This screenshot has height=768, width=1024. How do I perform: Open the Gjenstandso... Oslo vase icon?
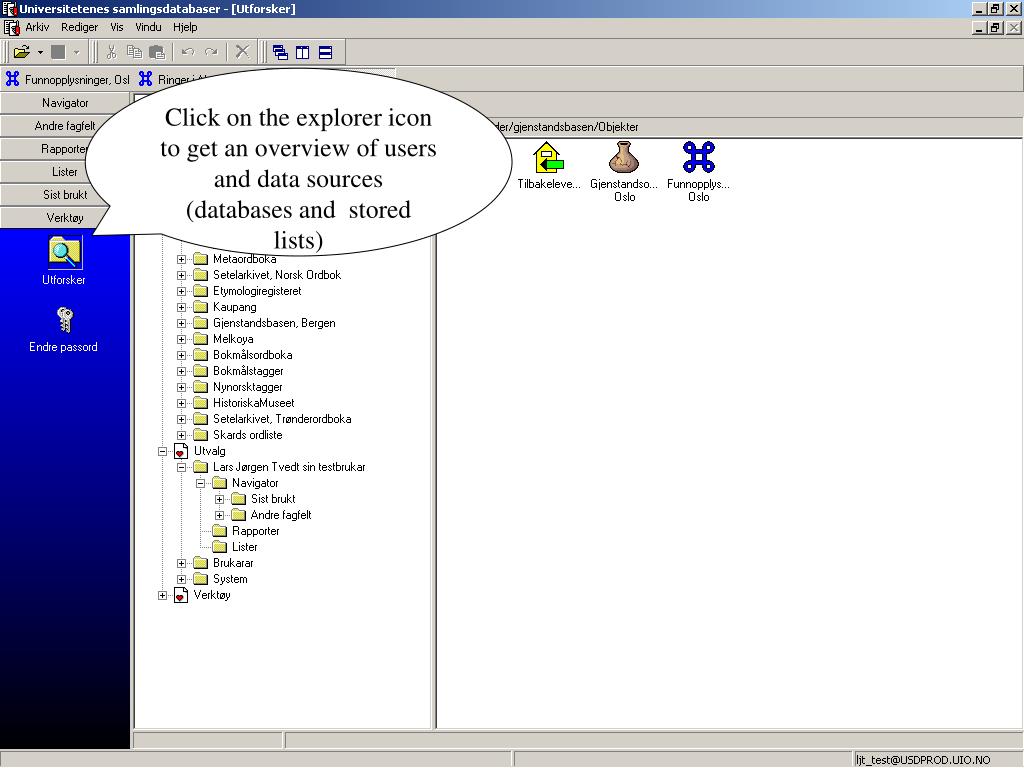[624, 157]
